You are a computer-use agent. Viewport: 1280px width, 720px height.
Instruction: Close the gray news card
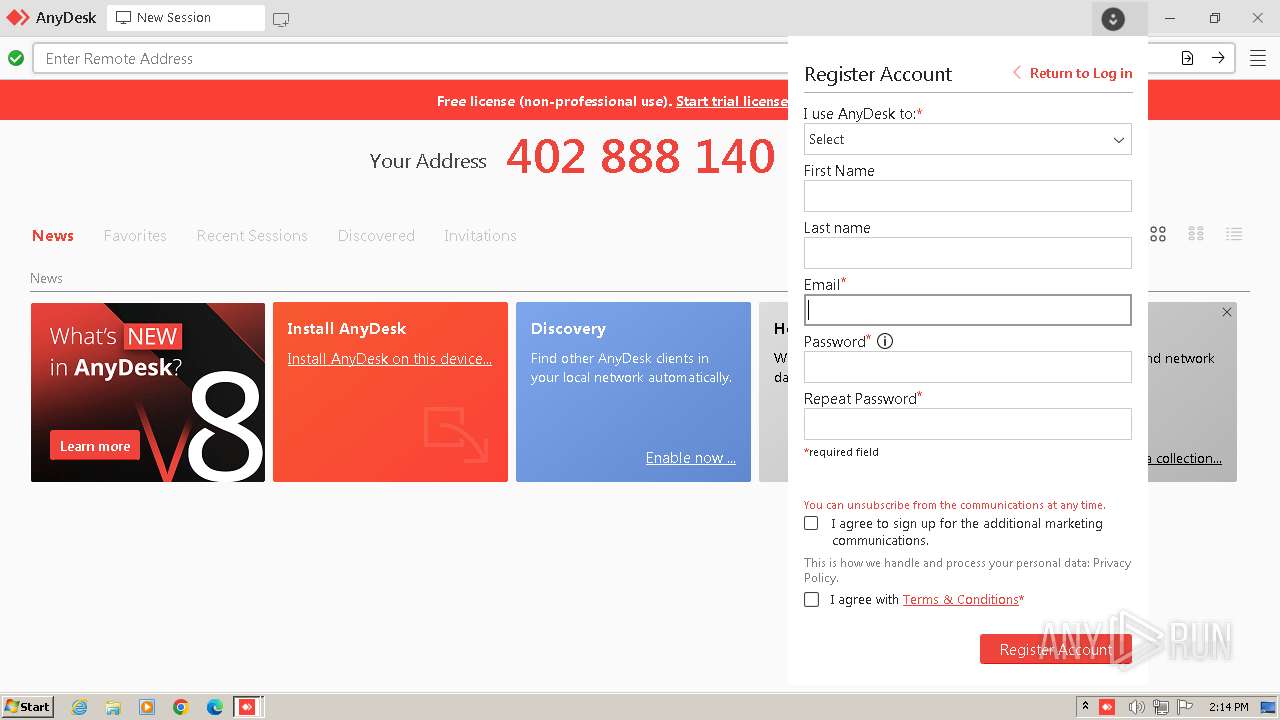point(1227,312)
